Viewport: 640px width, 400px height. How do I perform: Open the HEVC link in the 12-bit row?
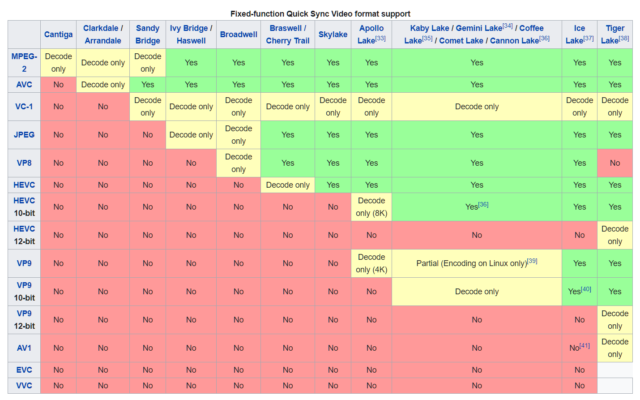click(x=24, y=229)
